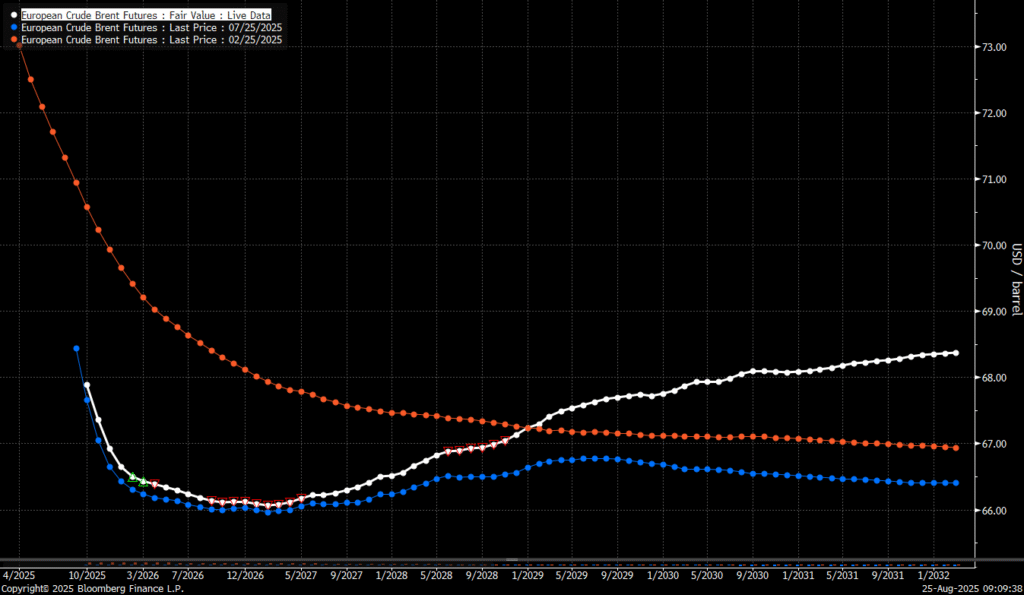Click the 1/2032 x-axis label
The height and width of the screenshot is (595, 1024).
pos(934,575)
